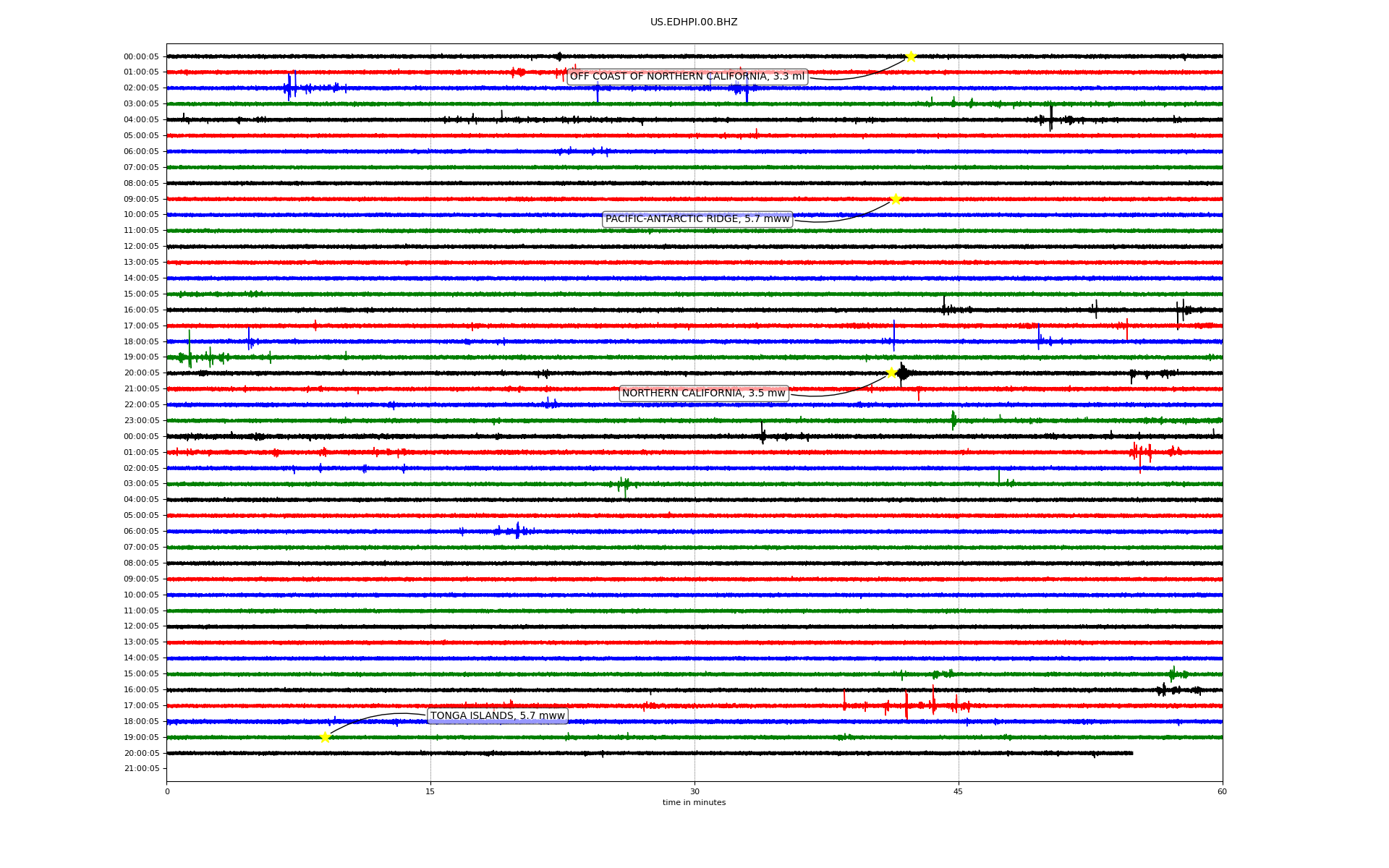Click the yellow star on the 09:00:05 trace
The image size is (1389, 868).
[x=896, y=199]
